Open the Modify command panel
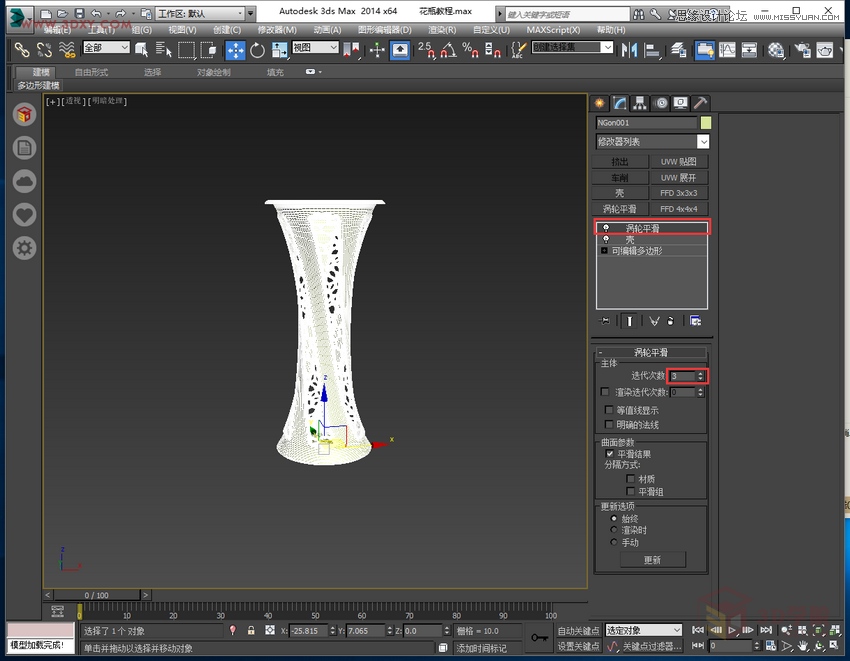The width and height of the screenshot is (850, 661). [x=620, y=103]
